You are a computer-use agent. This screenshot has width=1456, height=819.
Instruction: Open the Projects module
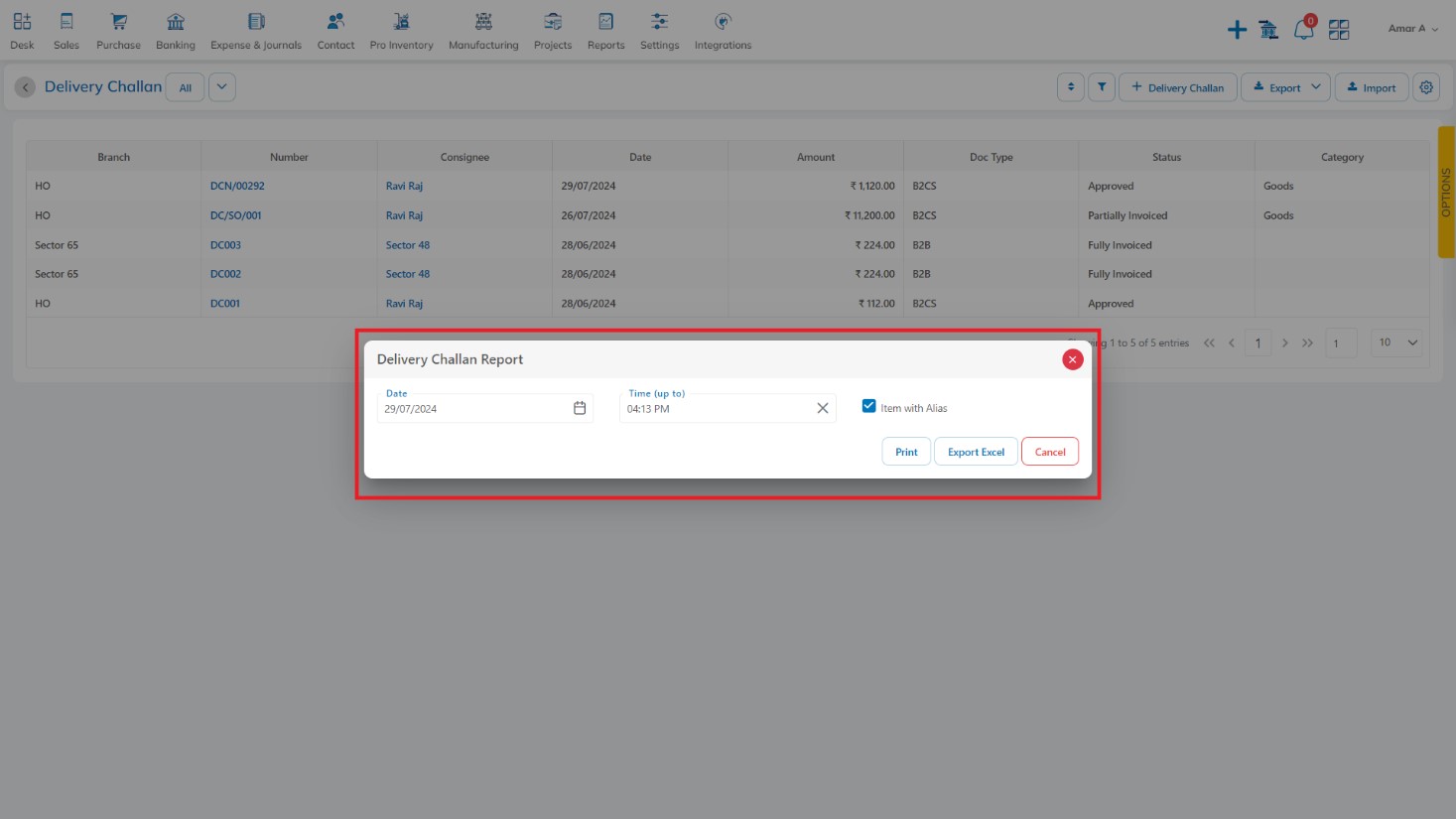[553, 31]
